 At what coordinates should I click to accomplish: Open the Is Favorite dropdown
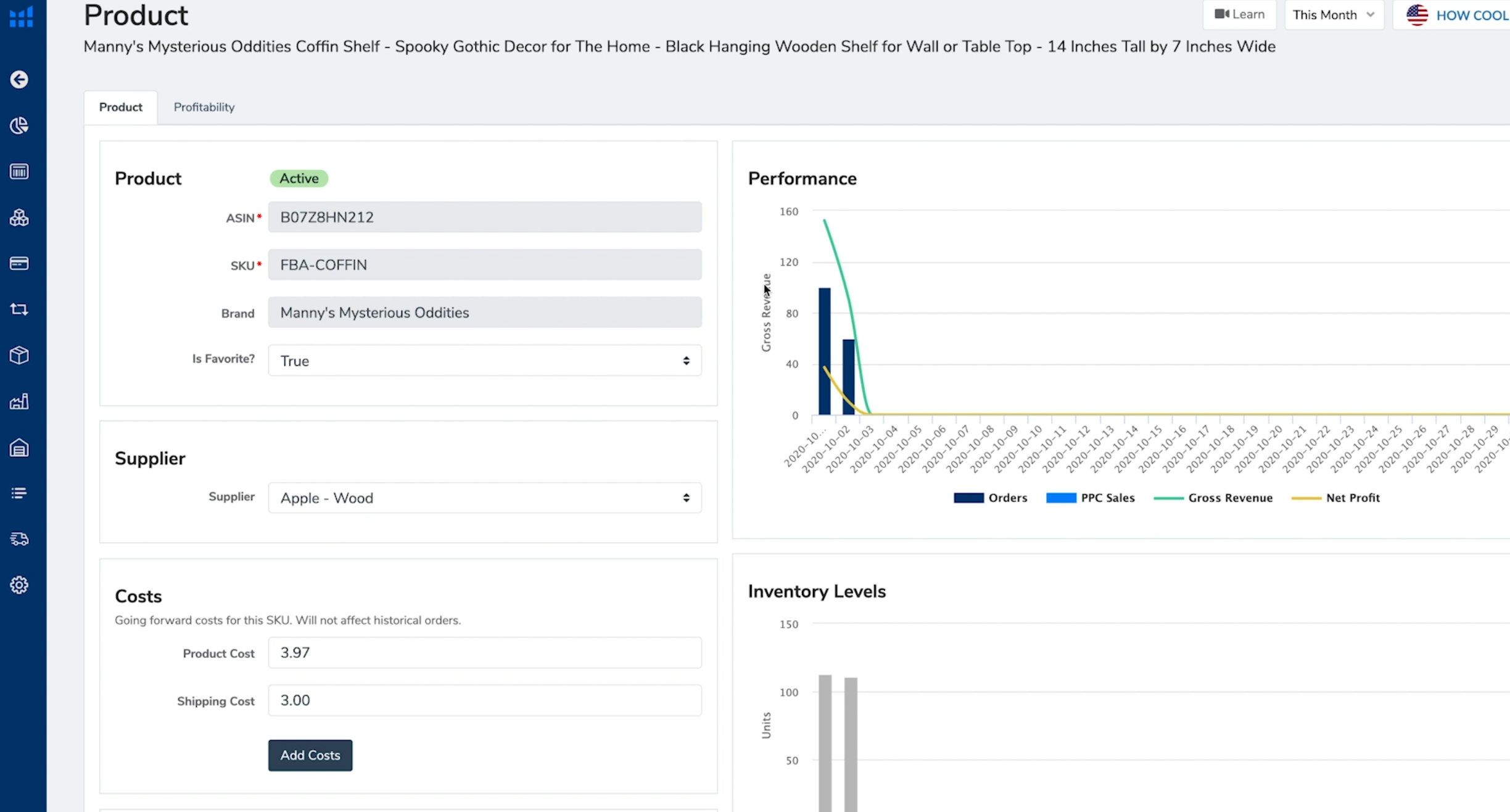pyautogui.click(x=484, y=361)
